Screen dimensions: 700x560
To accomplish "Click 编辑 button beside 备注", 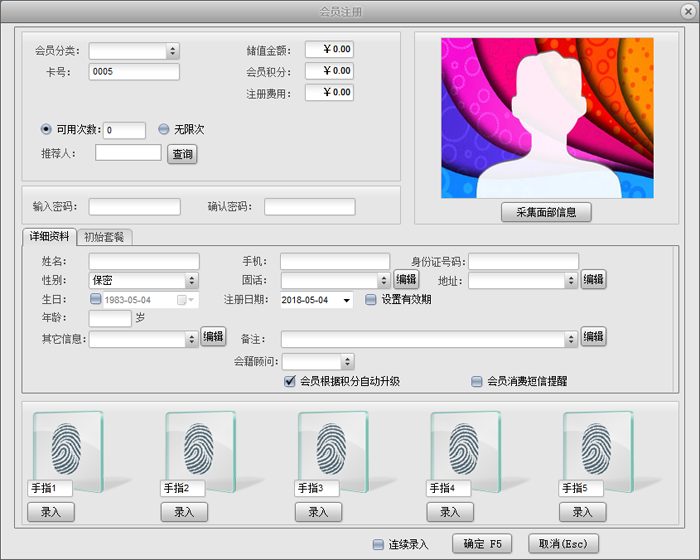I will (593, 336).
